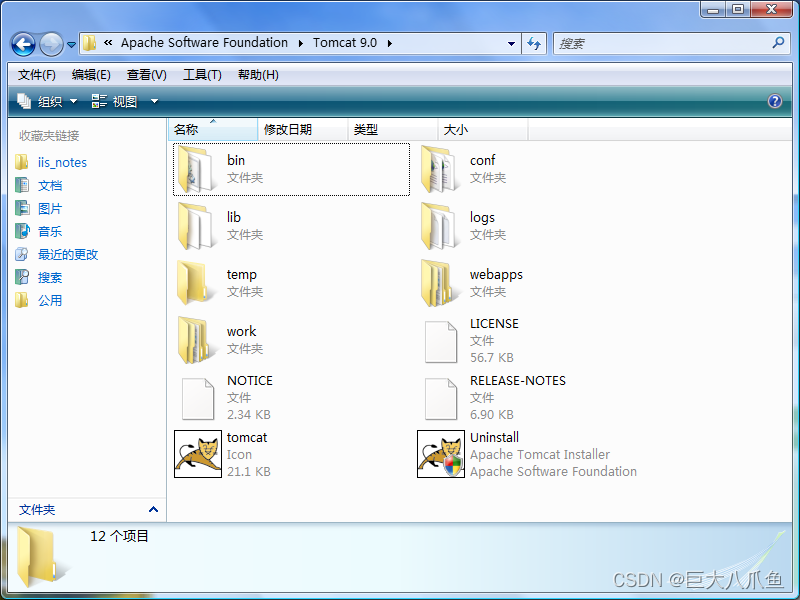Select the 'webapps' folder name text
Screen dimensions: 800x600
[496, 274]
